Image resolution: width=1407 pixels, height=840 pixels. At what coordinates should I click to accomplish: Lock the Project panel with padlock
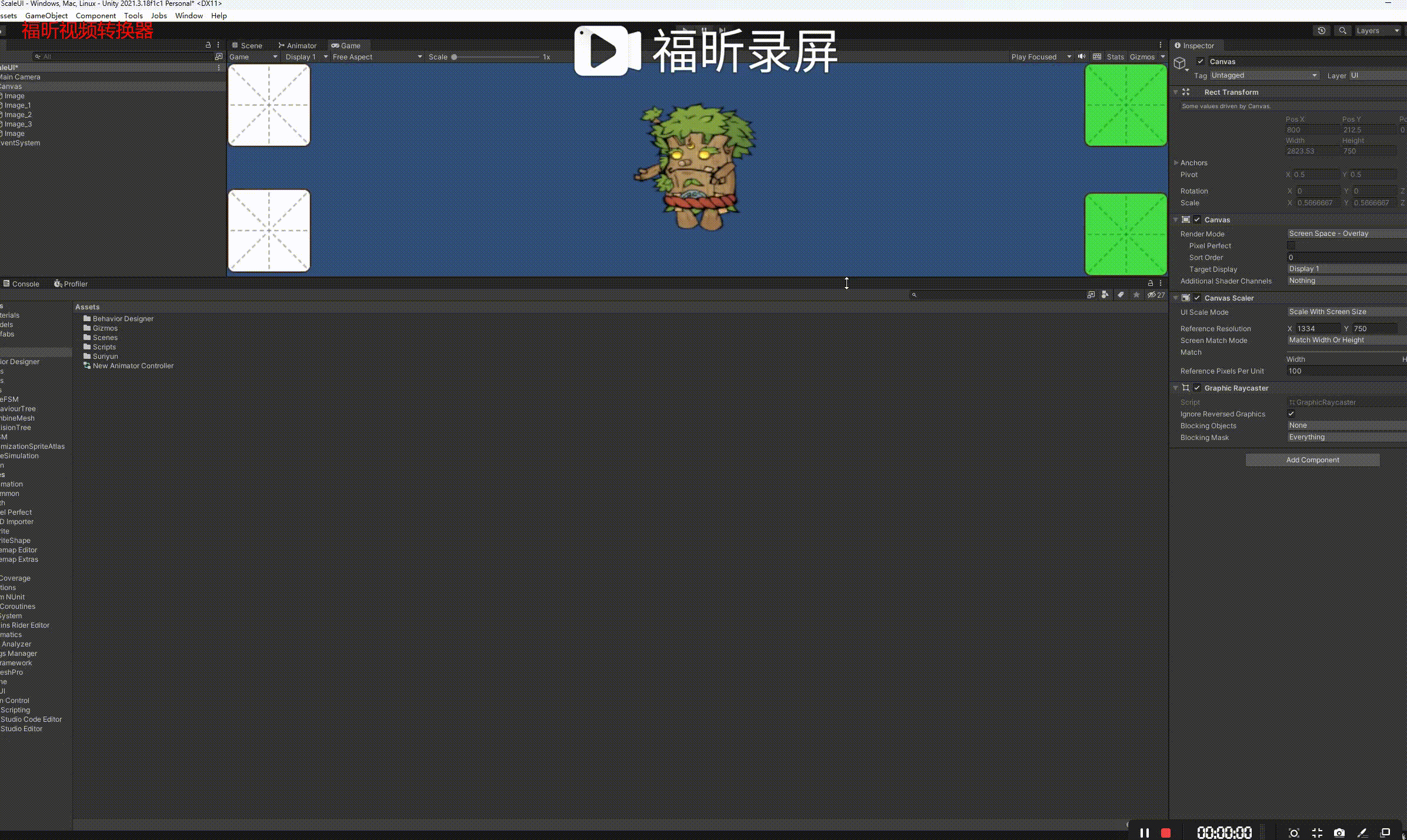(x=1151, y=284)
